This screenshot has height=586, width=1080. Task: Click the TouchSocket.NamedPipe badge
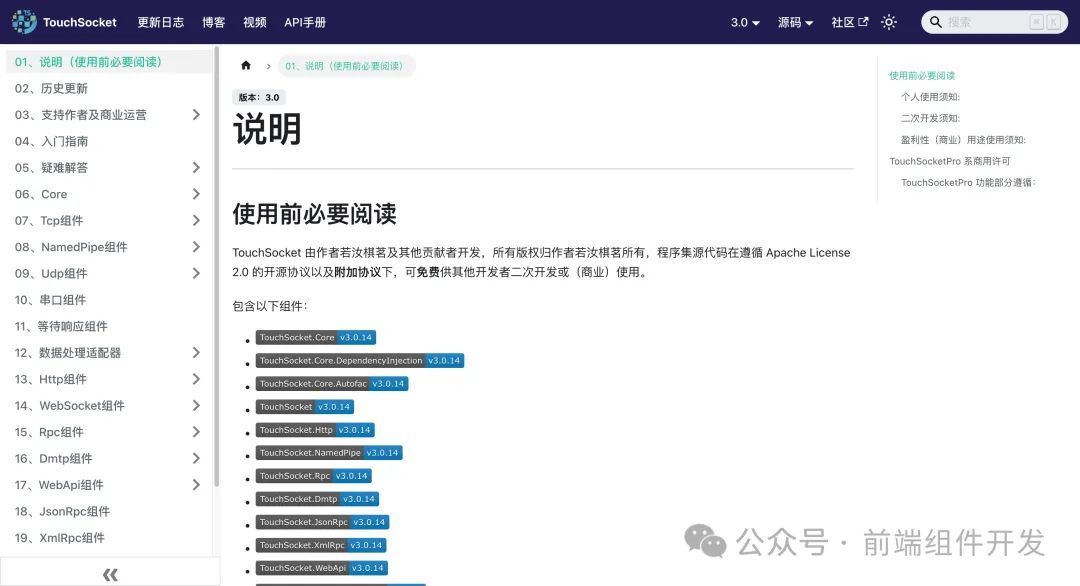pyautogui.click(x=329, y=452)
